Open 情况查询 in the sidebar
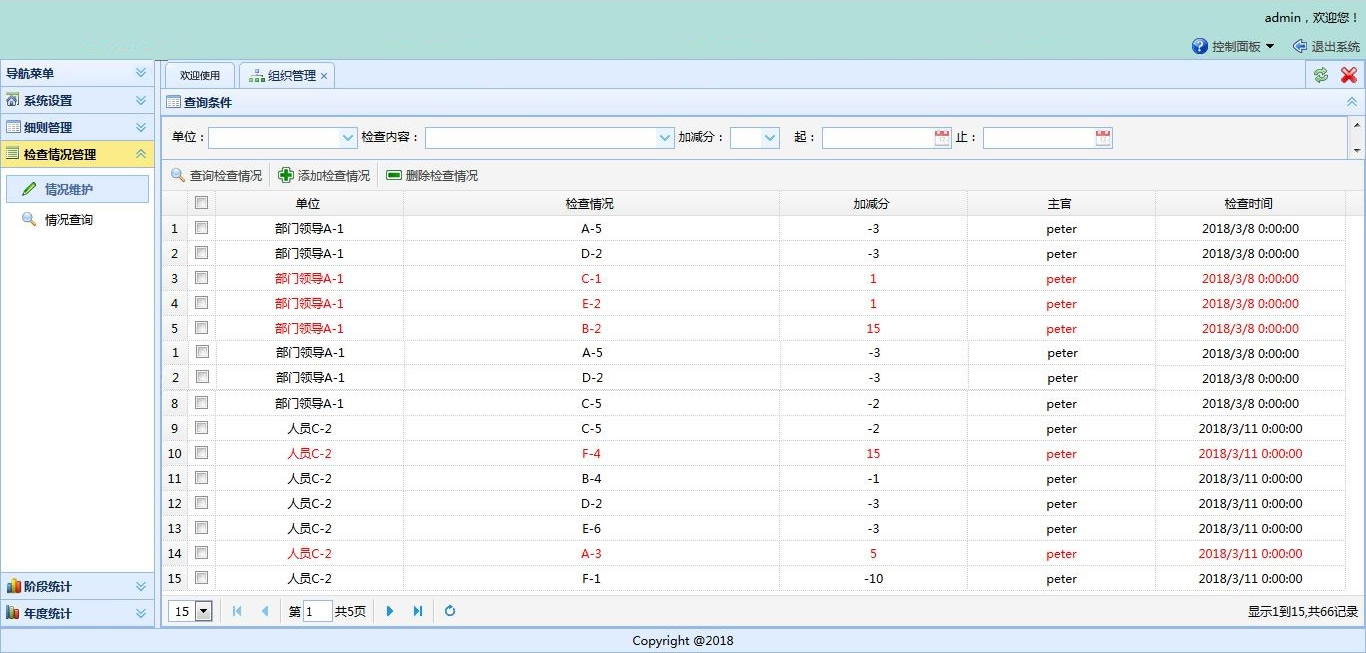Viewport: 1366px width, 653px height. pyautogui.click(x=68, y=220)
